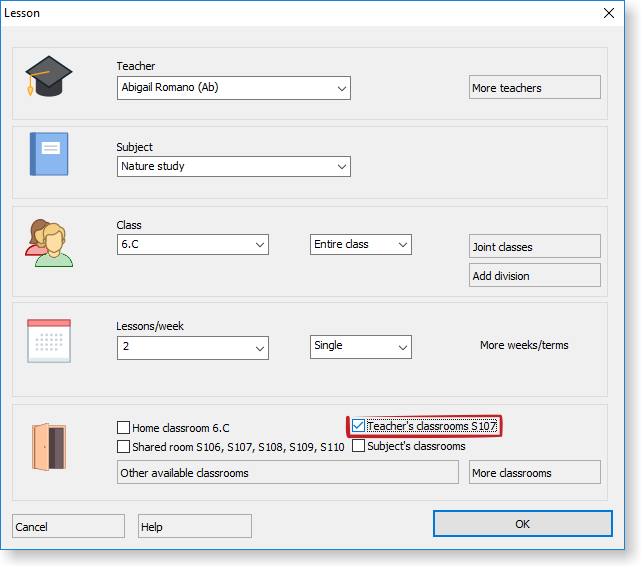Click the class students icon

pos(48,242)
